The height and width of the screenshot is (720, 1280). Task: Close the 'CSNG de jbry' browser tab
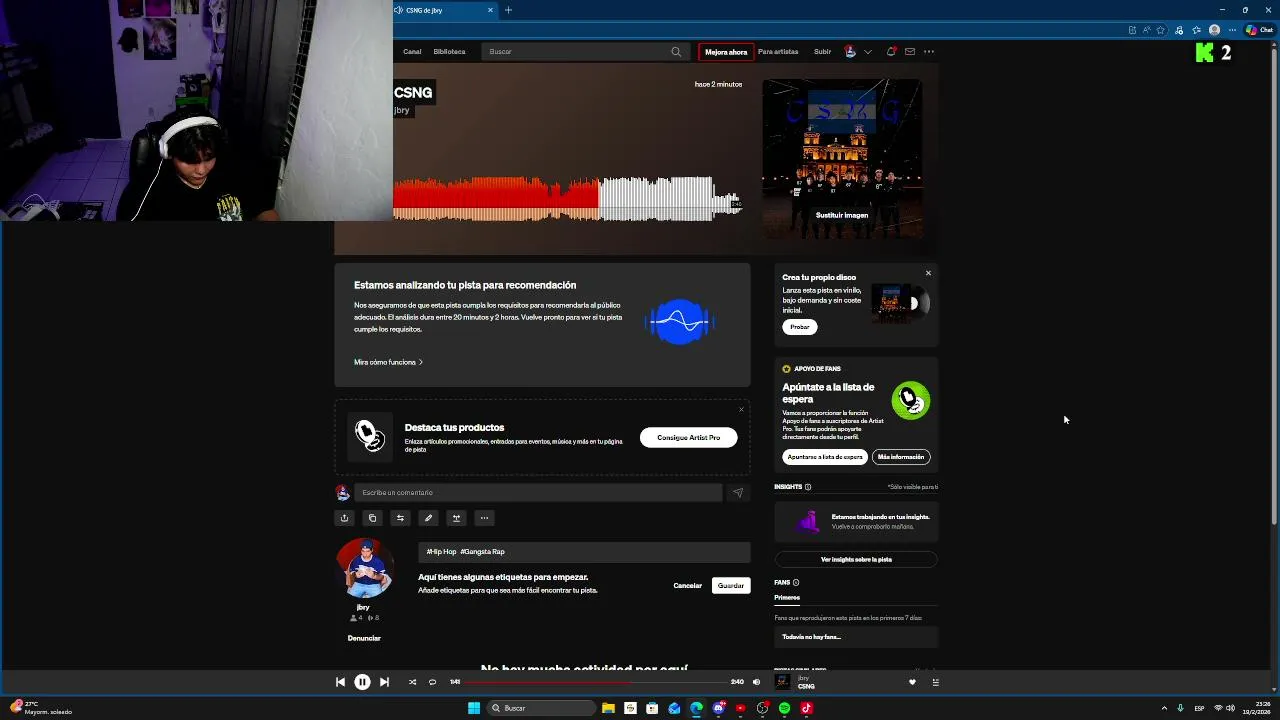point(490,10)
